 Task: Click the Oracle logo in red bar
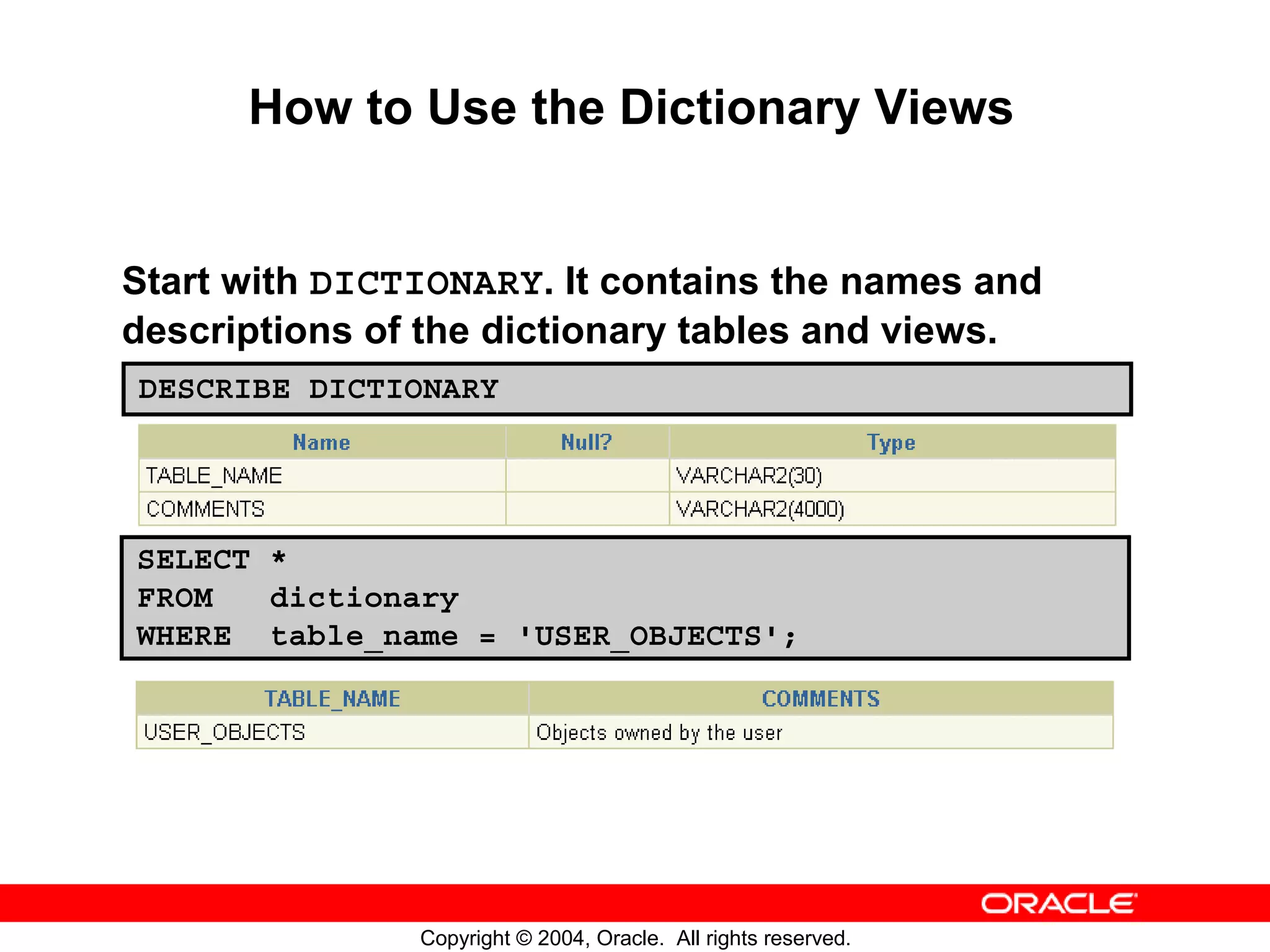1059,904
